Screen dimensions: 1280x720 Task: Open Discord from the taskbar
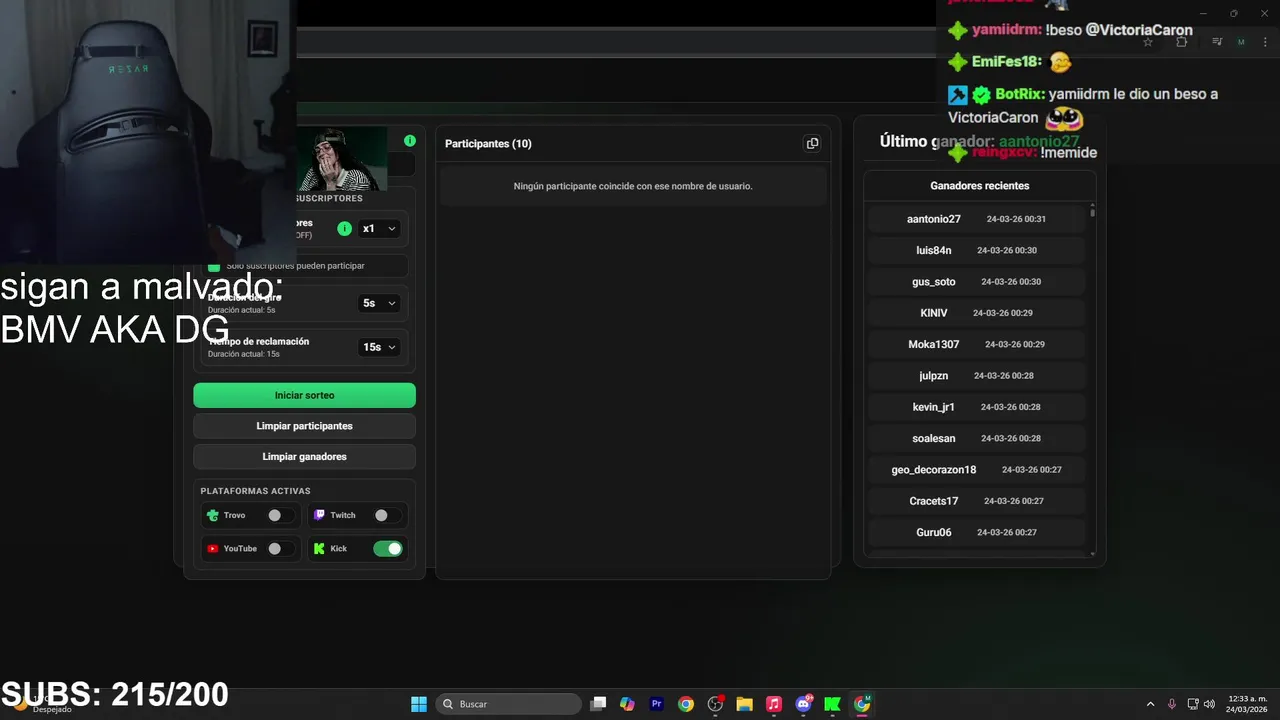803,704
